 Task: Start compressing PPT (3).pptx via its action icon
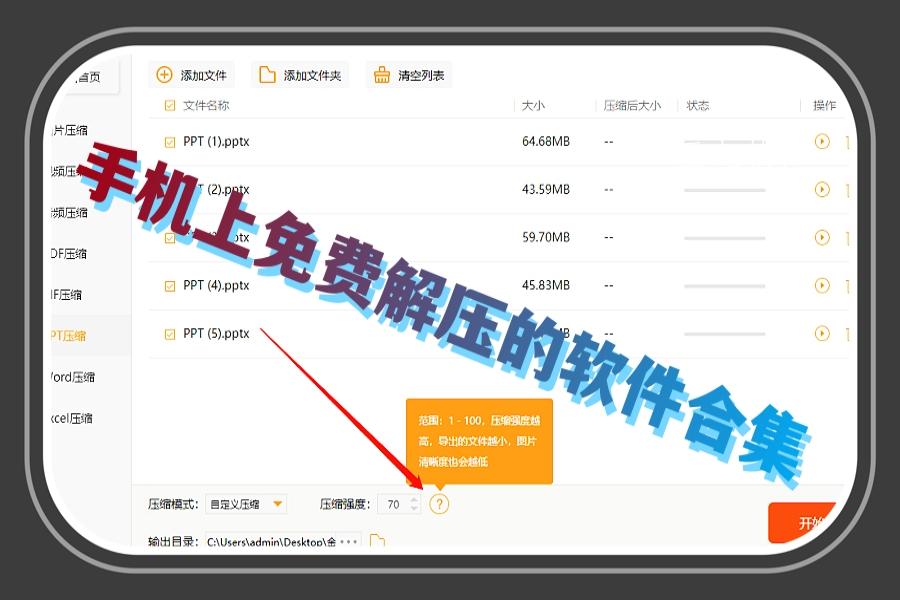(822, 237)
